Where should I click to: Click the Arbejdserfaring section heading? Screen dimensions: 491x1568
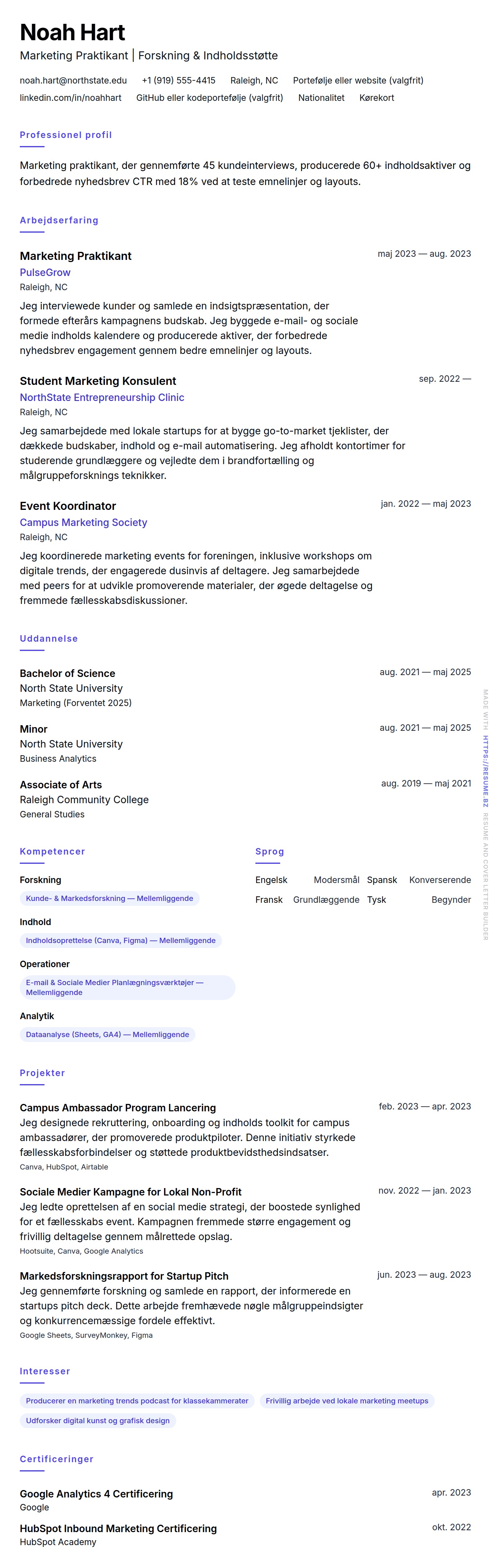[59, 220]
